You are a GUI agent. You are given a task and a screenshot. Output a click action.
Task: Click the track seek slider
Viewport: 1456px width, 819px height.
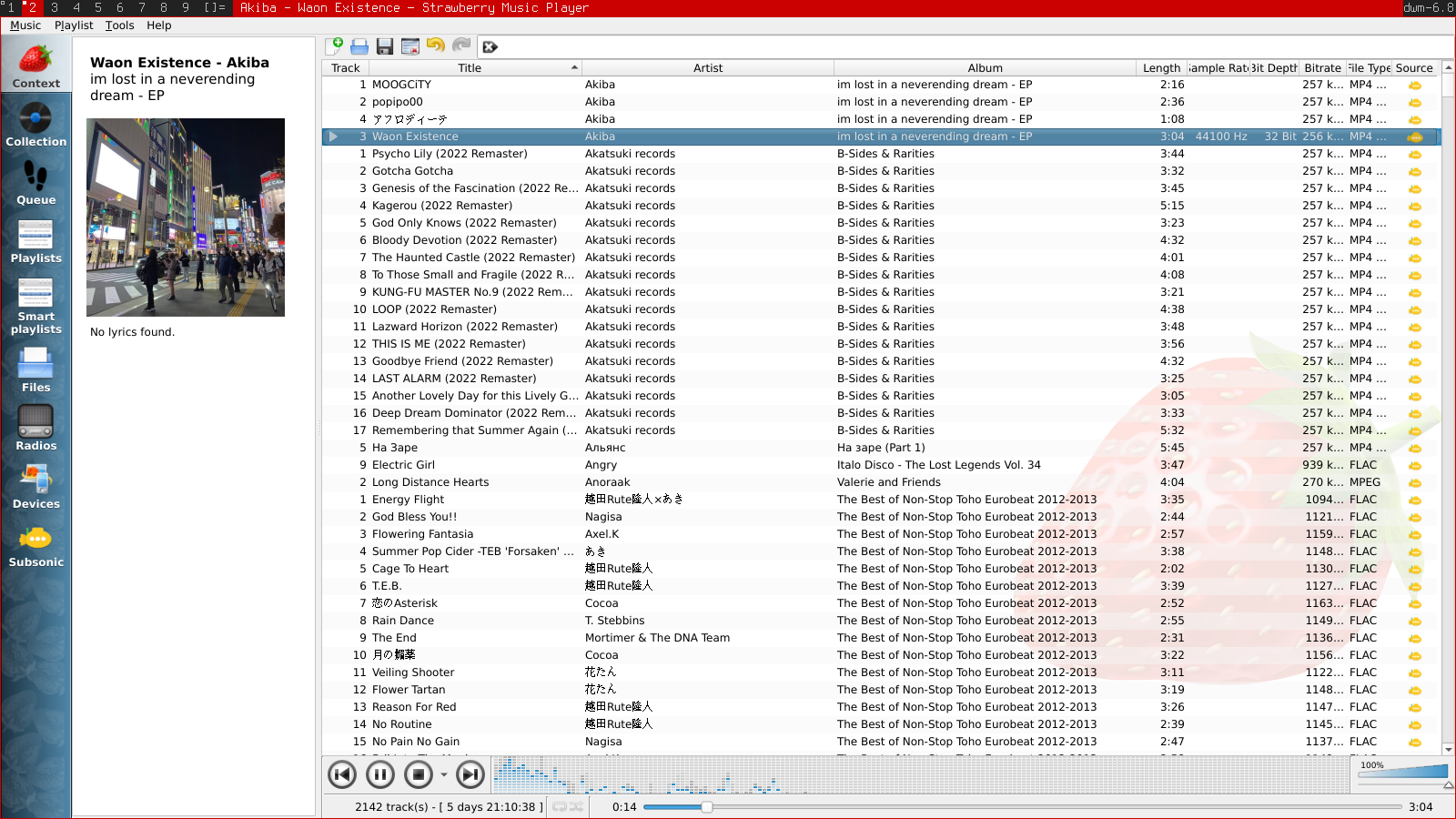coord(1023,807)
